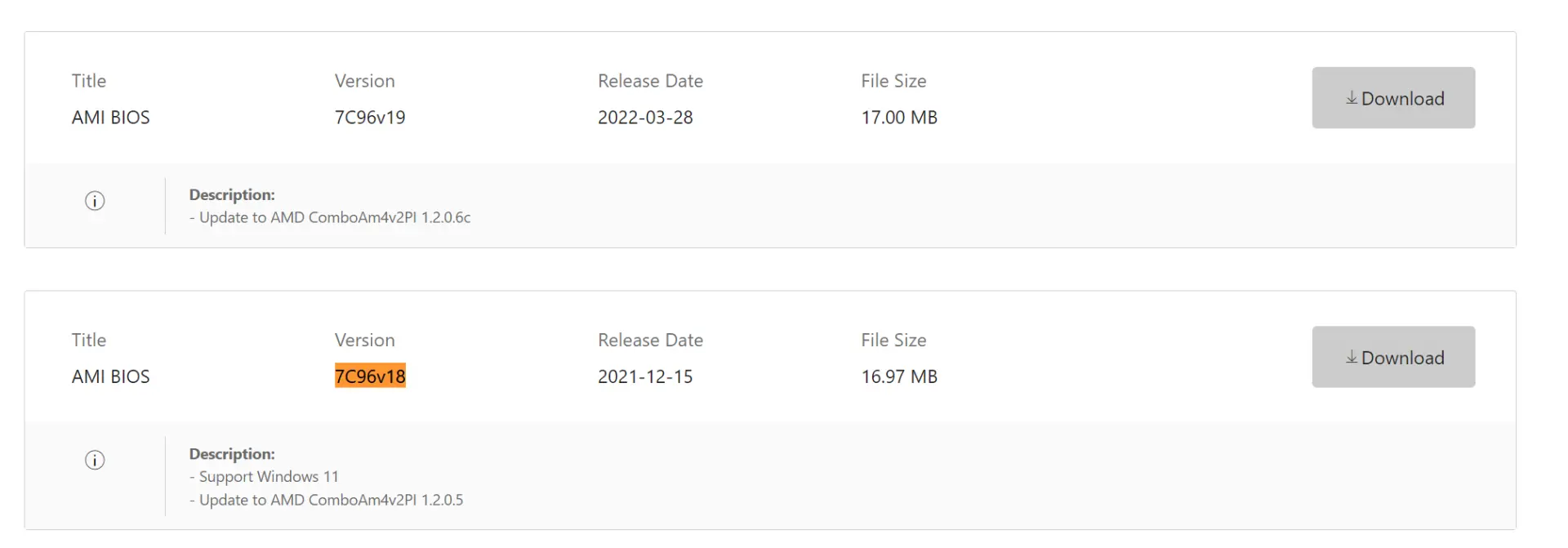This screenshot has width=1568, height=548.
Task: Click release date 2022-03-28
Action: [x=645, y=117]
